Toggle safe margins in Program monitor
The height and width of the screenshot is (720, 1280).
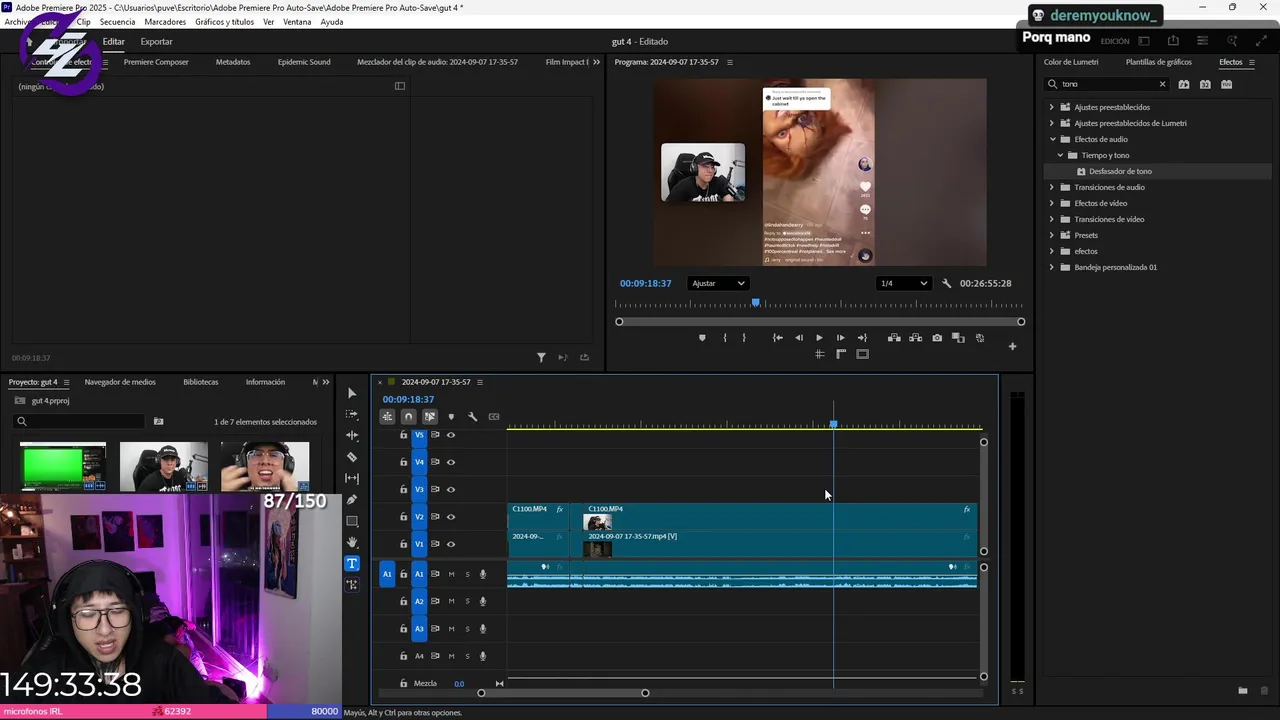(863, 354)
